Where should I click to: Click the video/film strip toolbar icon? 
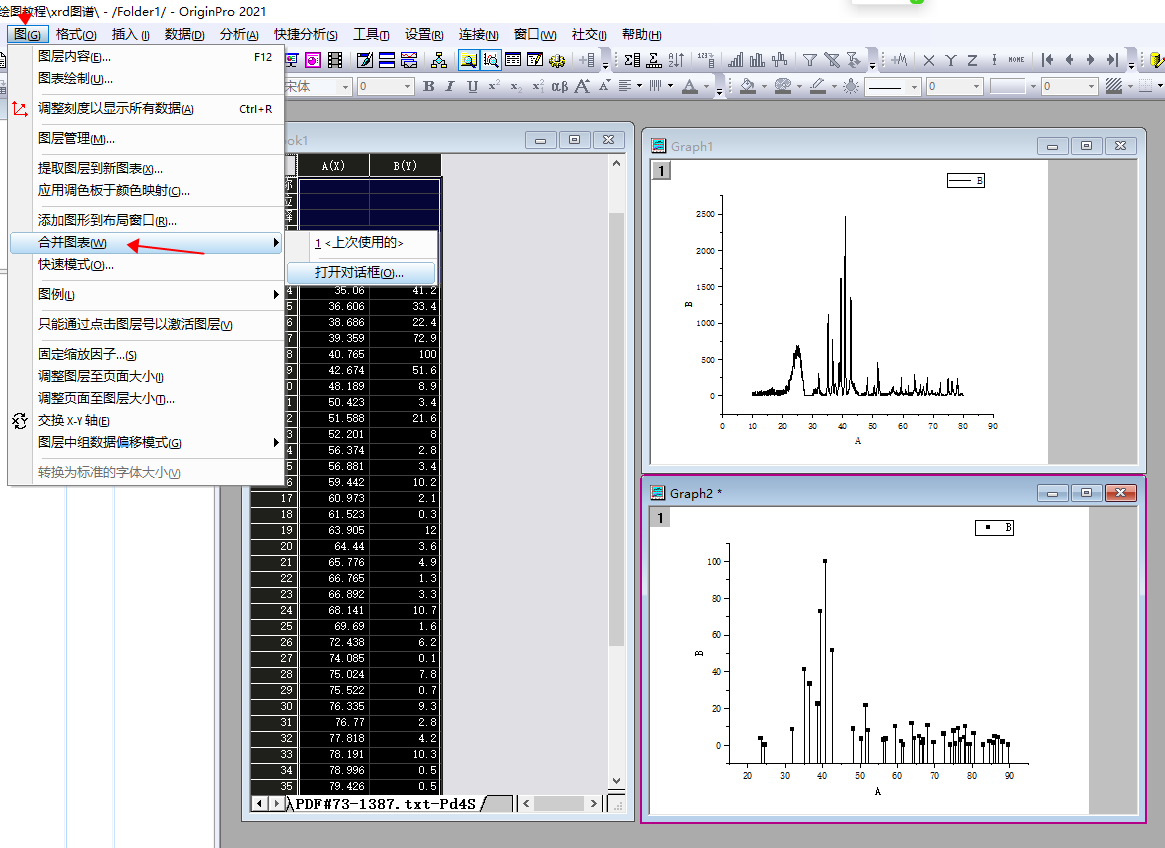[x=335, y=60]
